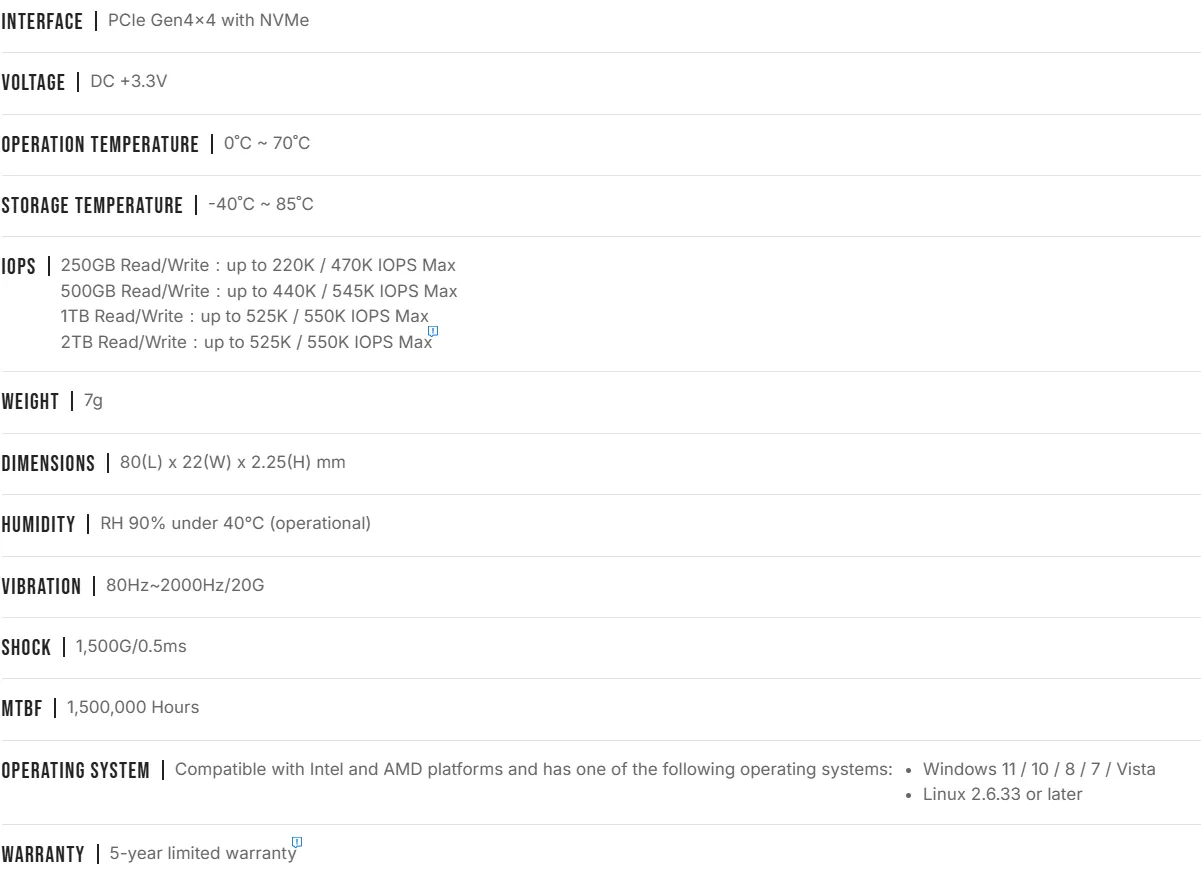Click the Windows 11 / 10 / 8 / 7 / Vista bullet
This screenshot has height=877, width=1201.
click(1031, 769)
